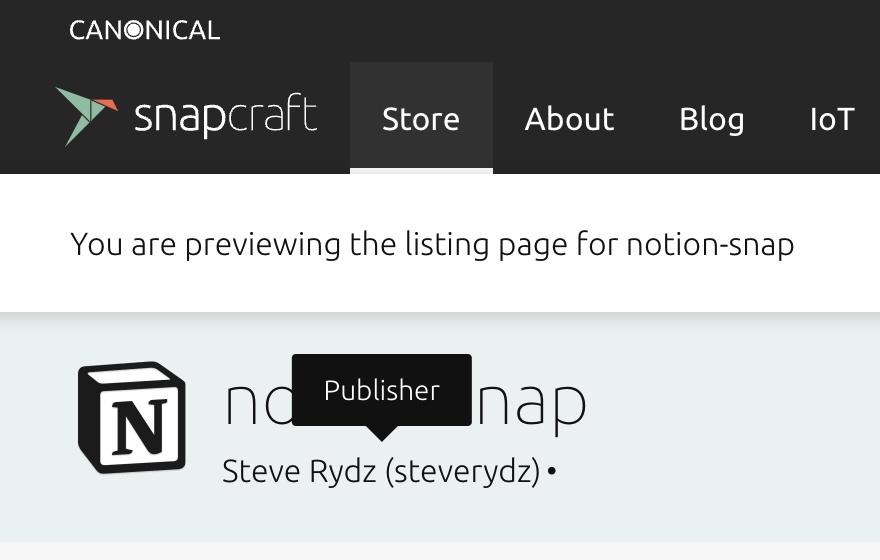Click the Canonical logo in top bar
Viewport: 880px width, 560px height.
click(144, 30)
